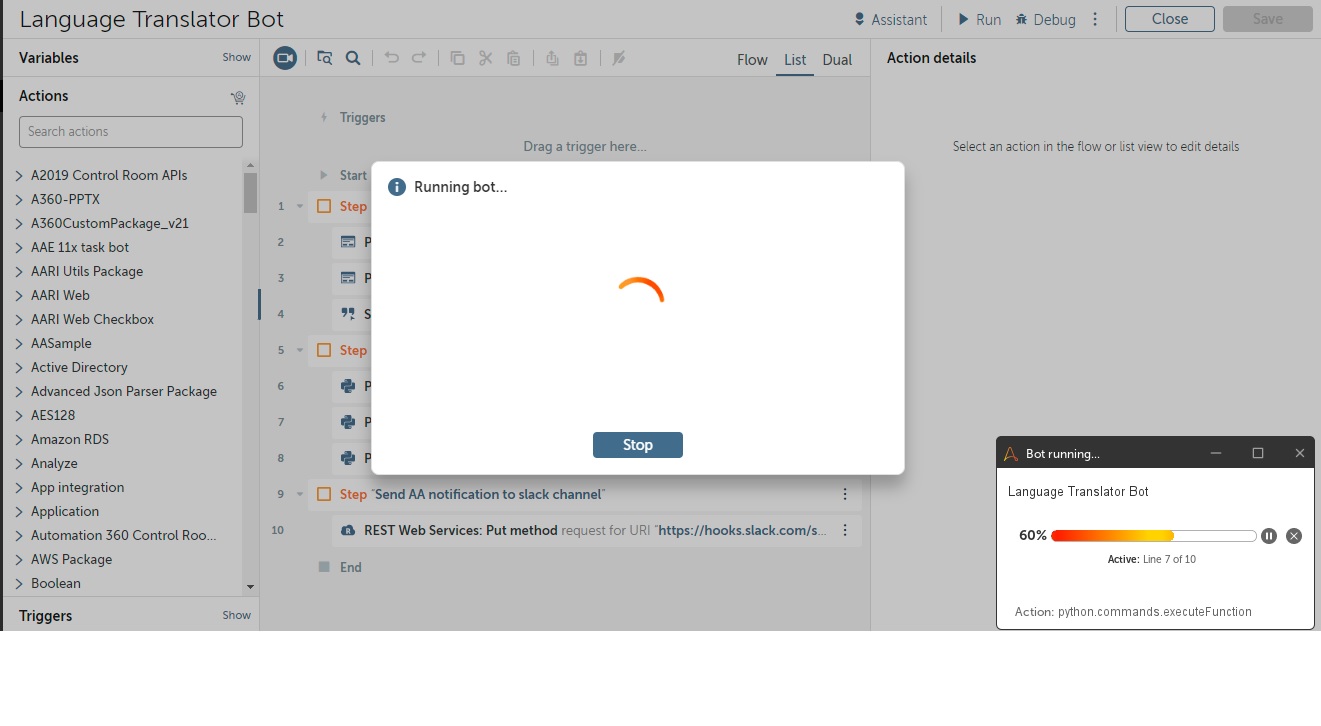Screen dimensions: 1321x726
Task: Show the Triggers panel at bottom left
Action: (237, 615)
